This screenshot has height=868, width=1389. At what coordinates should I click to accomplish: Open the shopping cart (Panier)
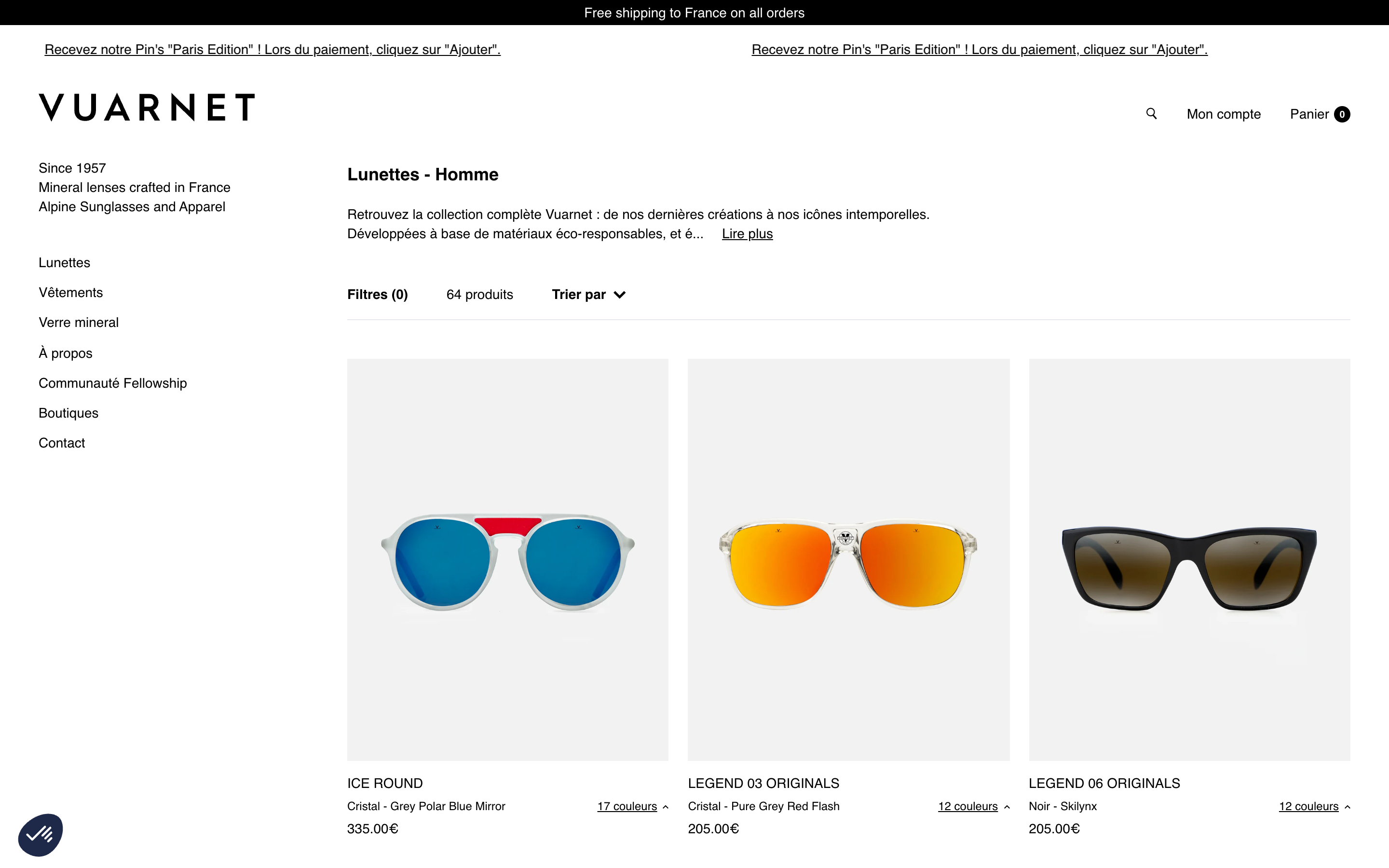pyautogui.click(x=1321, y=113)
